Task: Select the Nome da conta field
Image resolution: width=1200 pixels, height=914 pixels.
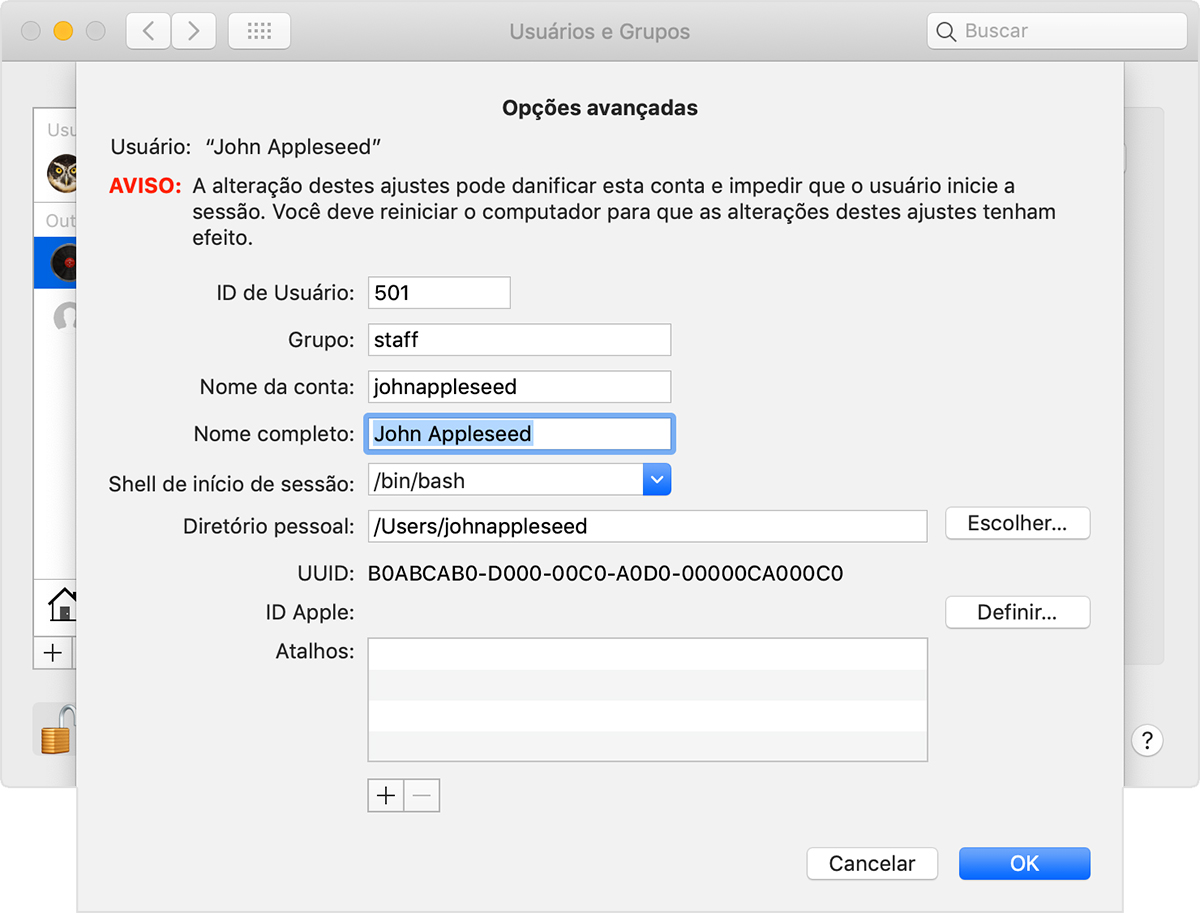Action: 519,387
